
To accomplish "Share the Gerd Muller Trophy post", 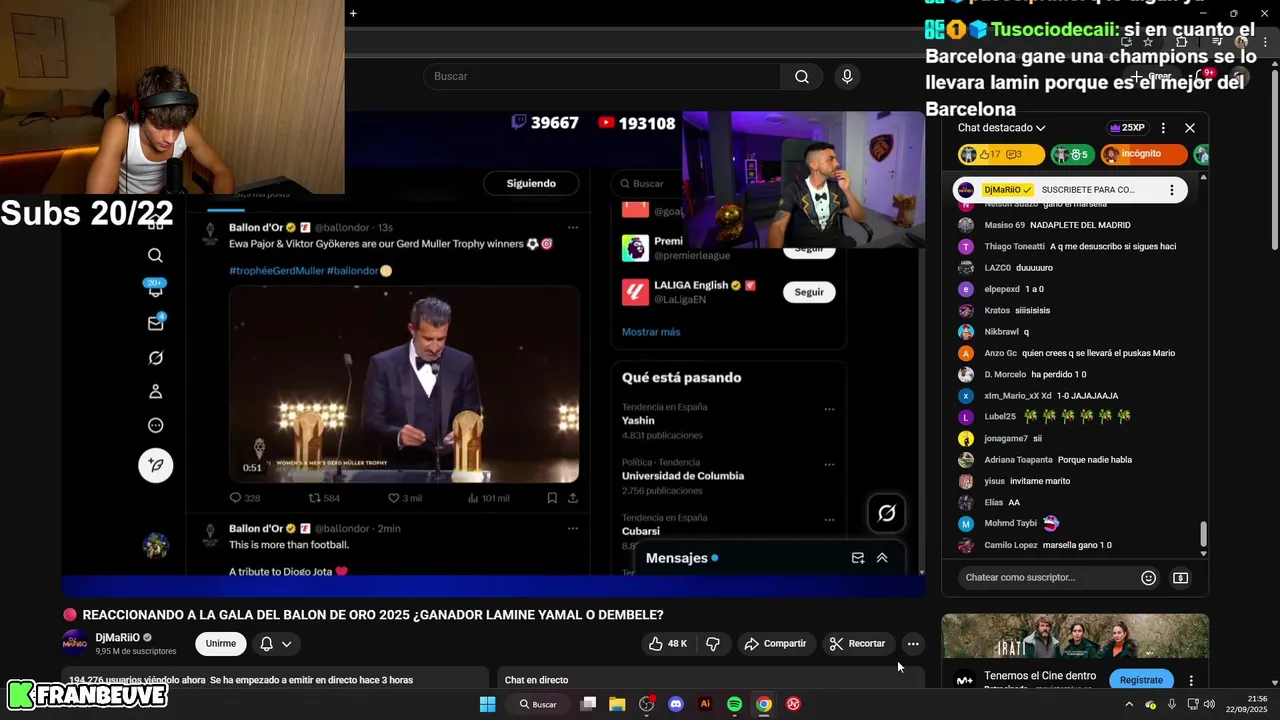I will click(x=573, y=498).
